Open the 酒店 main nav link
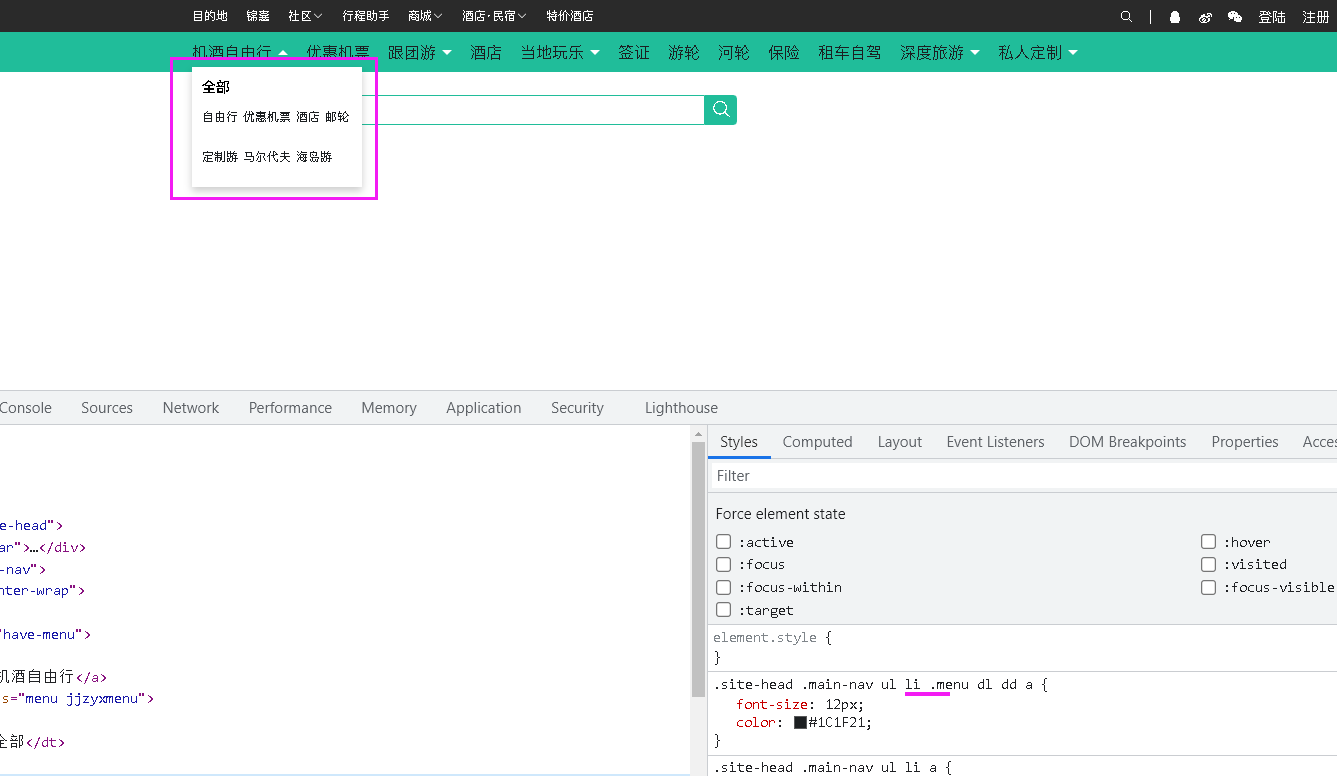The image size is (1337, 776). point(486,53)
